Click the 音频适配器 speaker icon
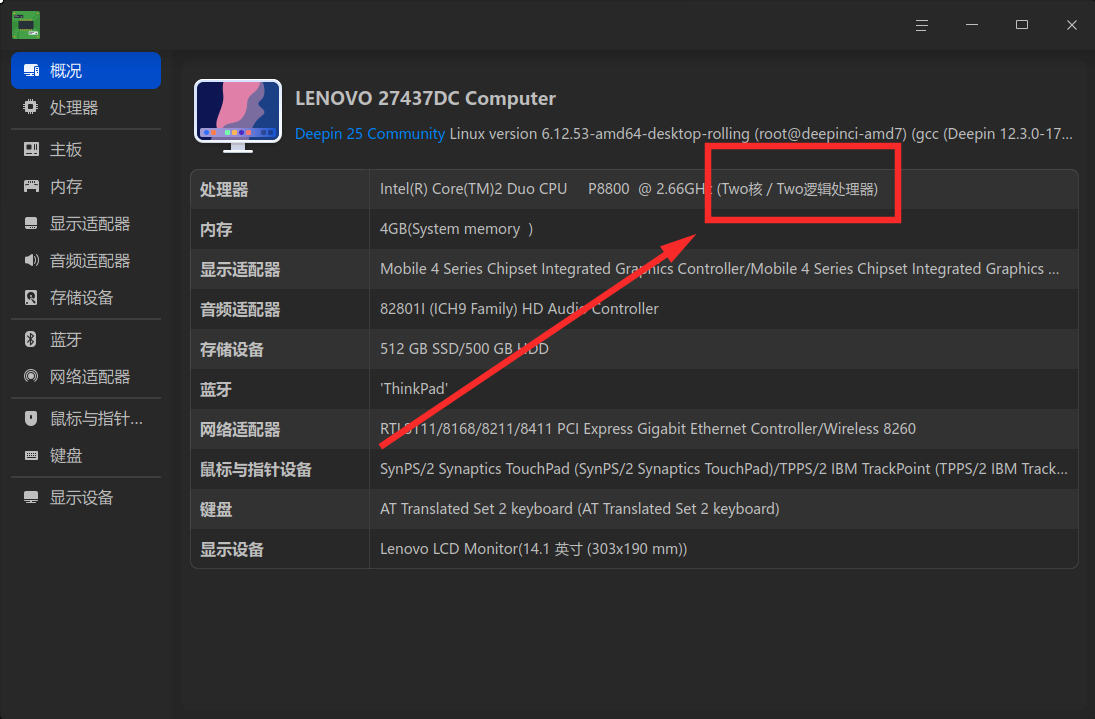 [31, 260]
